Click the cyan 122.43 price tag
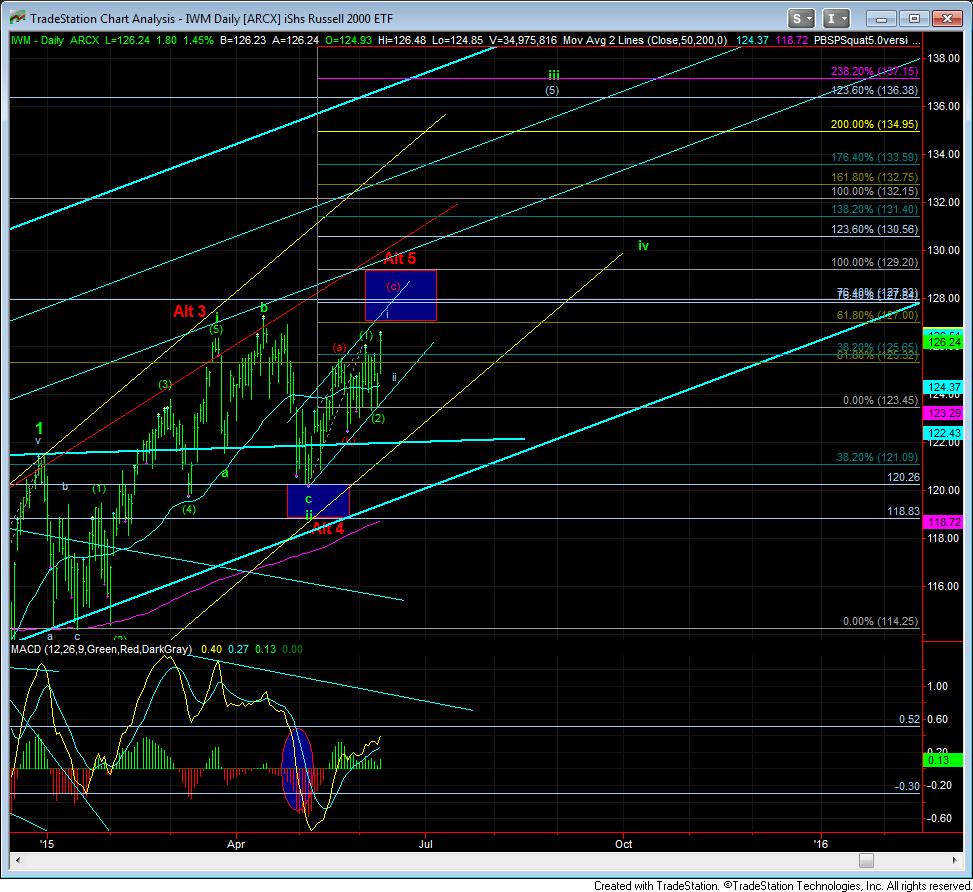This screenshot has width=973, height=892. click(943, 433)
